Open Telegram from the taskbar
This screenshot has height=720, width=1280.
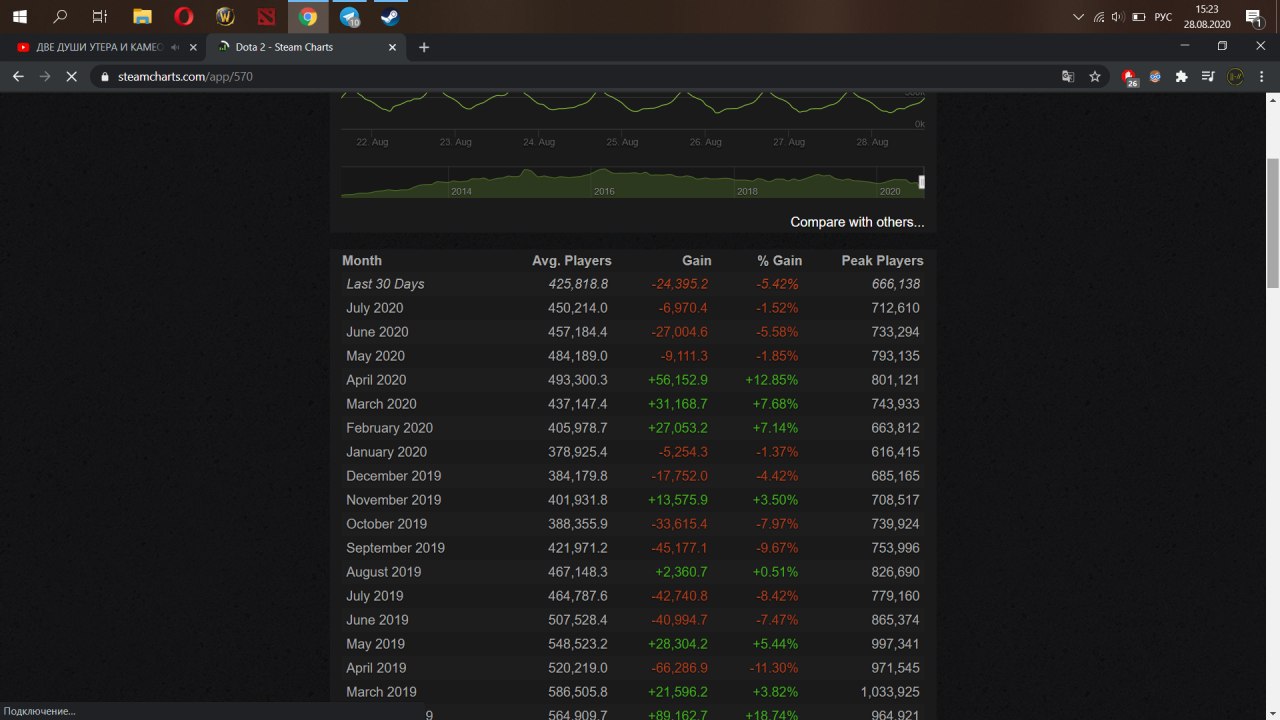tap(349, 16)
